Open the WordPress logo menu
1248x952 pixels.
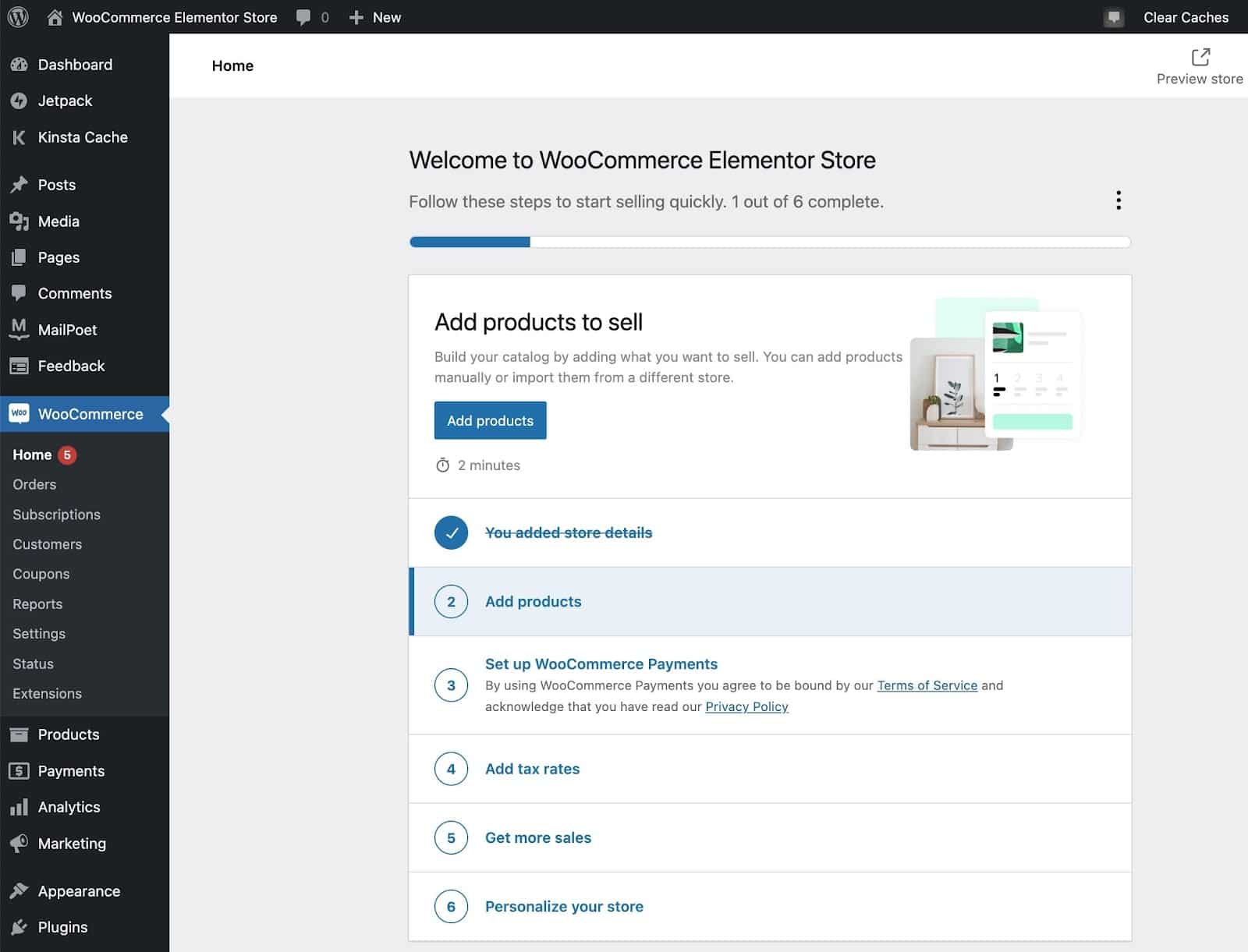coord(17,16)
